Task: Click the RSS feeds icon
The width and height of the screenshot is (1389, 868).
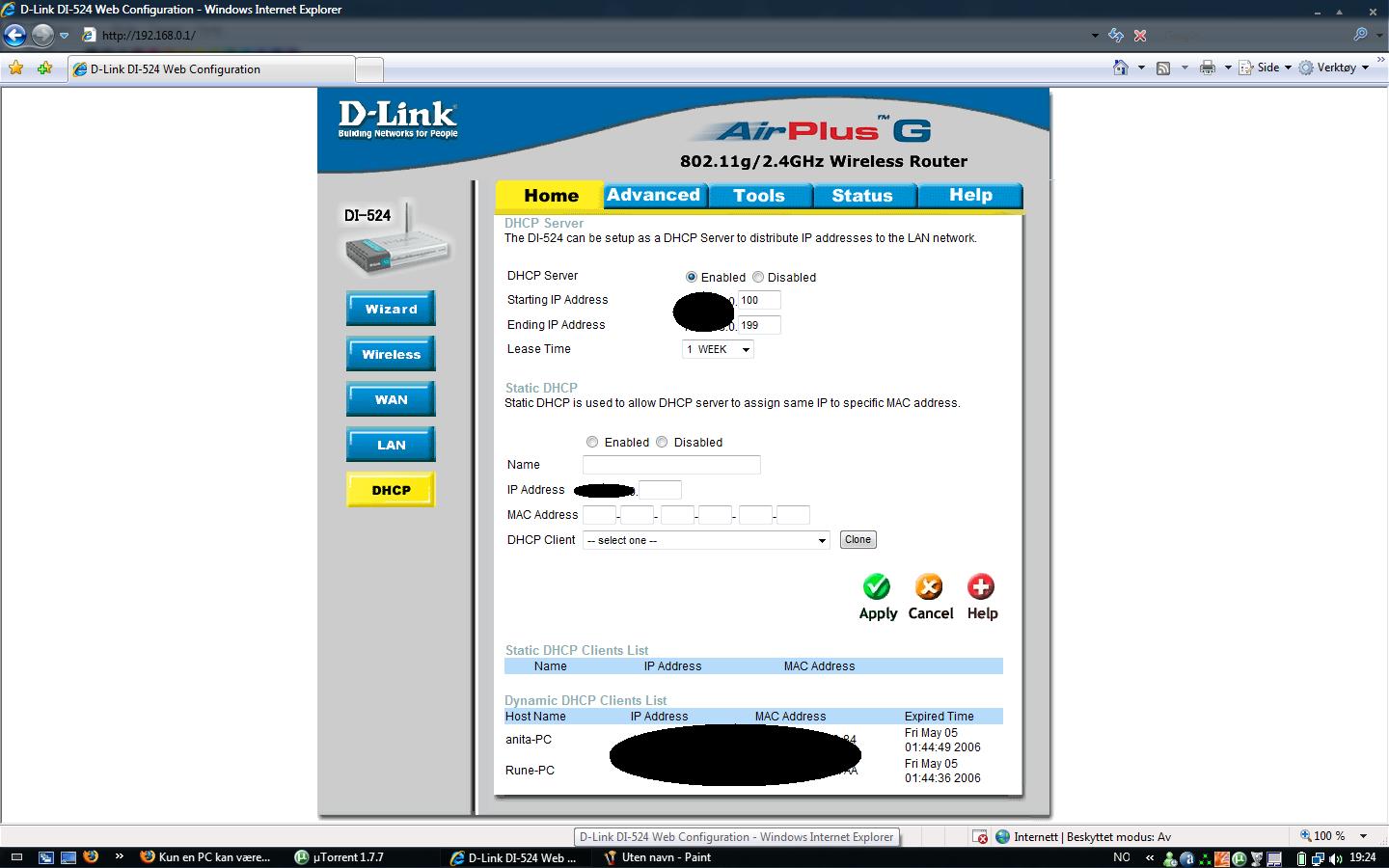Action: pyautogui.click(x=1163, y=68)
